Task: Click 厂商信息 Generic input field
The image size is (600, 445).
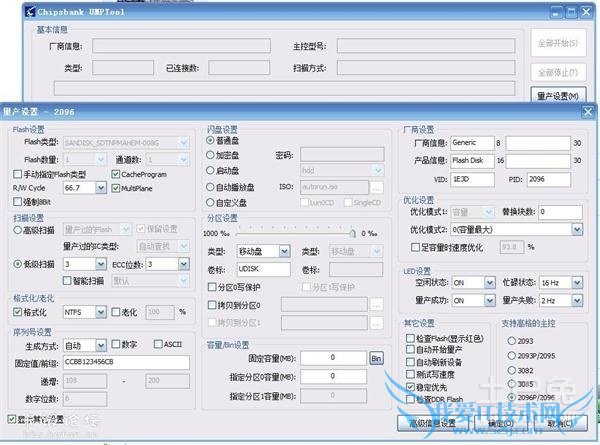Action: pos(472,143)
